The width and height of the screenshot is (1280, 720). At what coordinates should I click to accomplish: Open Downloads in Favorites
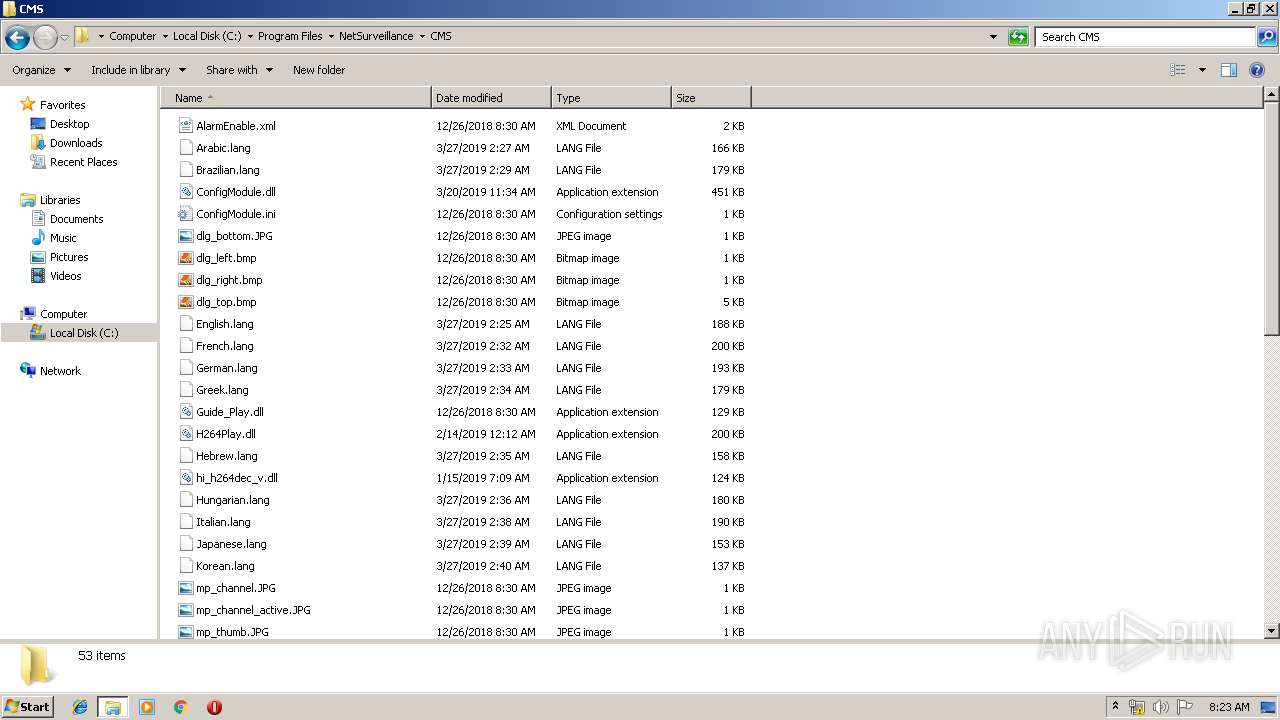76,143
